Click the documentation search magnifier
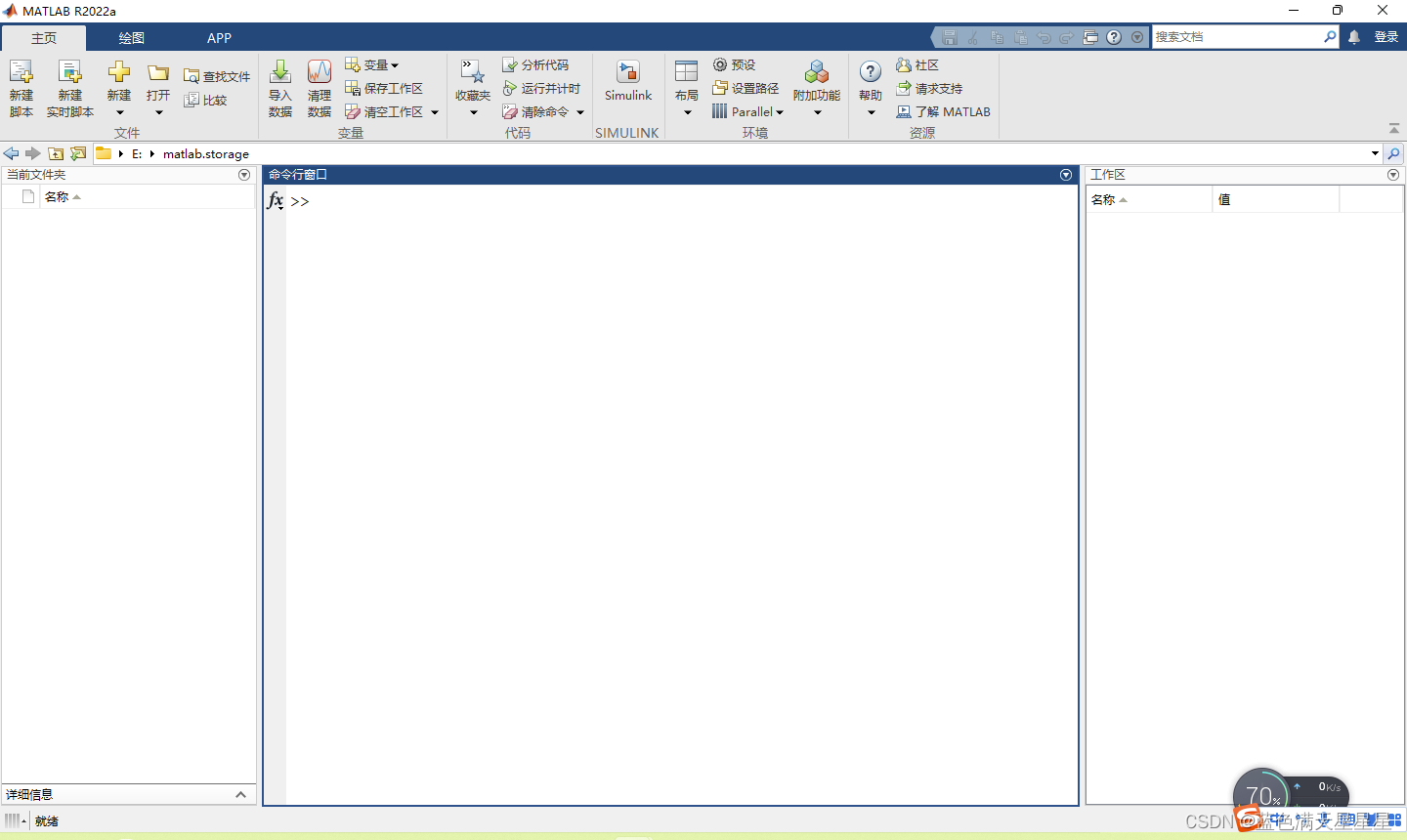 click(1330, 37)
